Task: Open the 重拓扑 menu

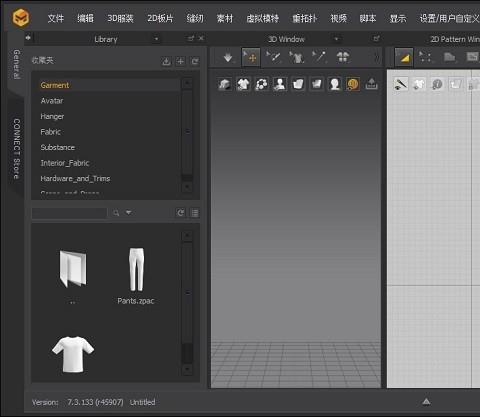Action: click(305, 18)
